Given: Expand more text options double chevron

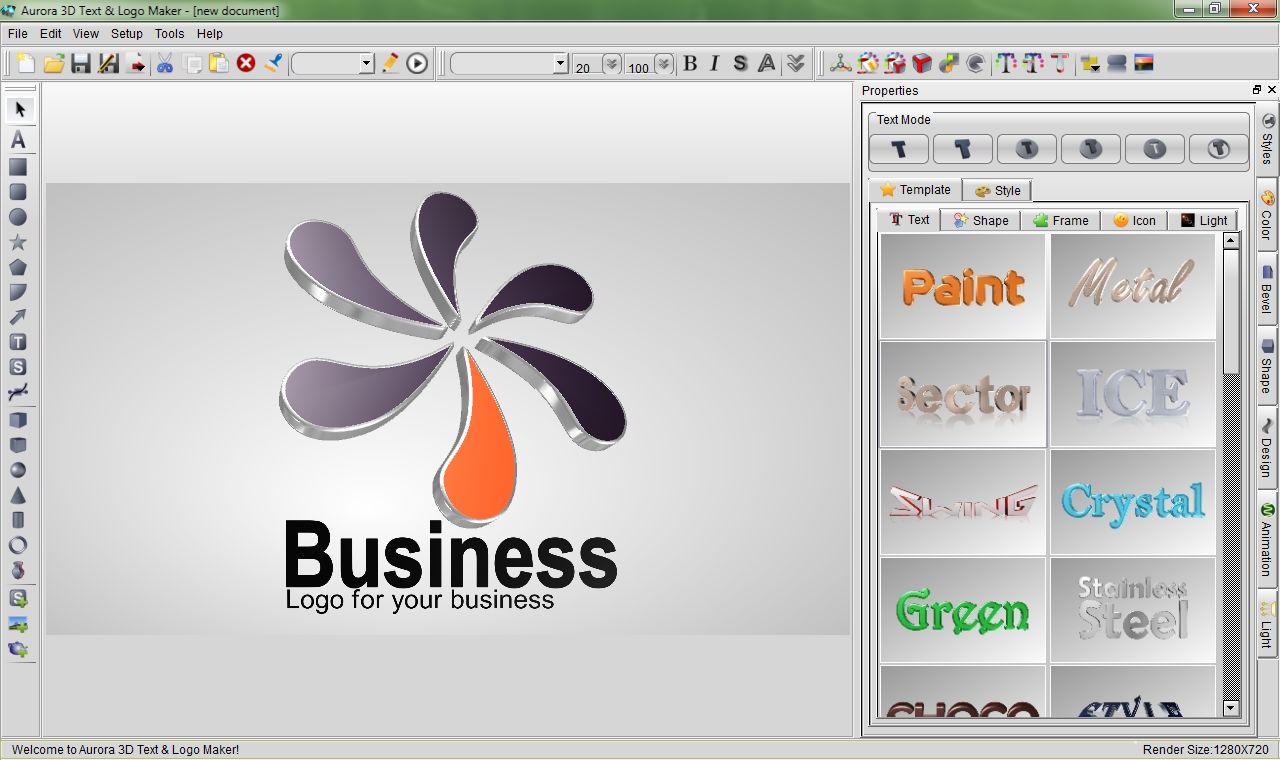Looking at the screenshot, I should pyautogui.click(x=795, y=64).
